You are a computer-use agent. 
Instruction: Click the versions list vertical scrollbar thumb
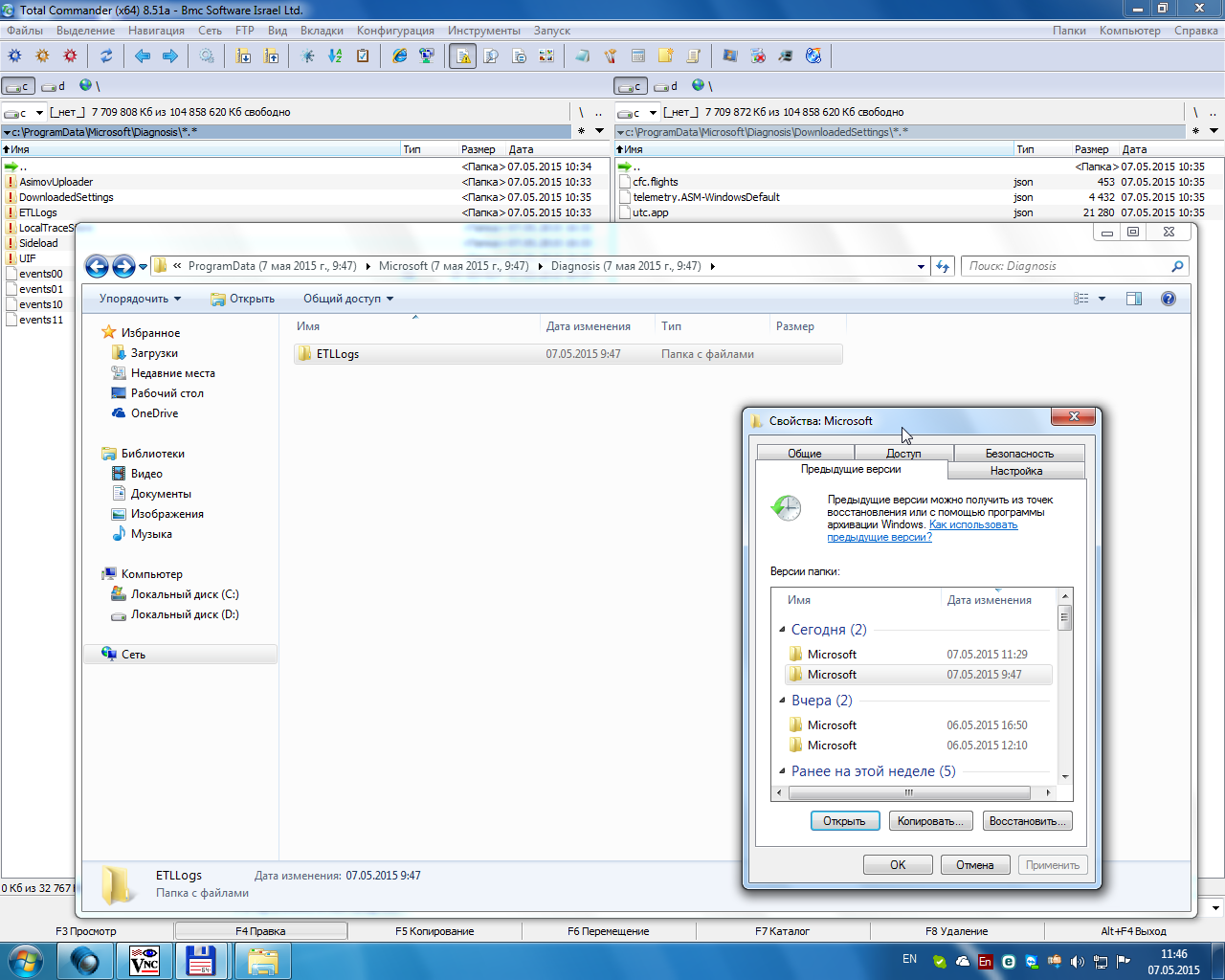point(1064,618)
